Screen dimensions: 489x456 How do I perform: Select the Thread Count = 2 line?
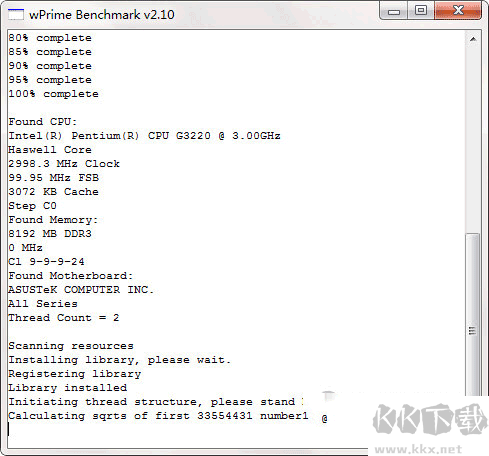tap(64, 318)
